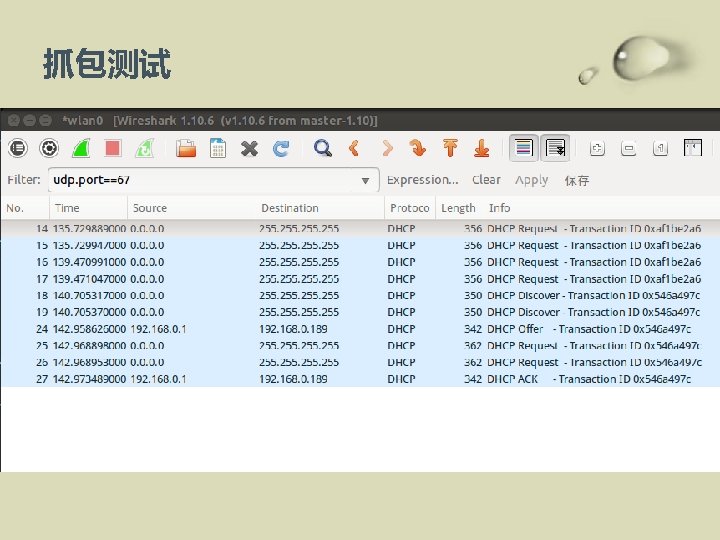720x540 pixels.
Task: Close the Wireshark window
Action: [14, 120]
